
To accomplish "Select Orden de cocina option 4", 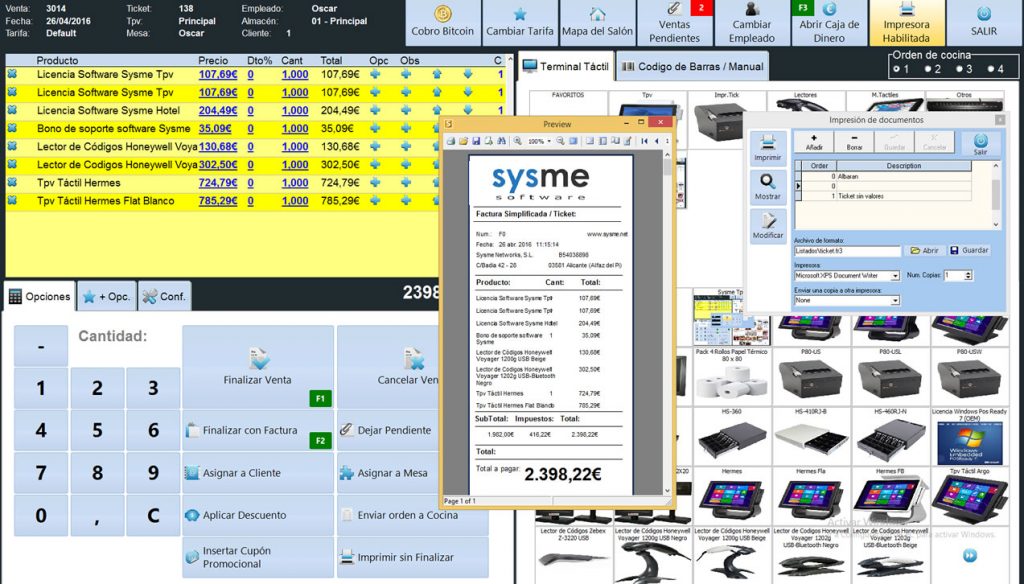I will (x=991, y=69).
